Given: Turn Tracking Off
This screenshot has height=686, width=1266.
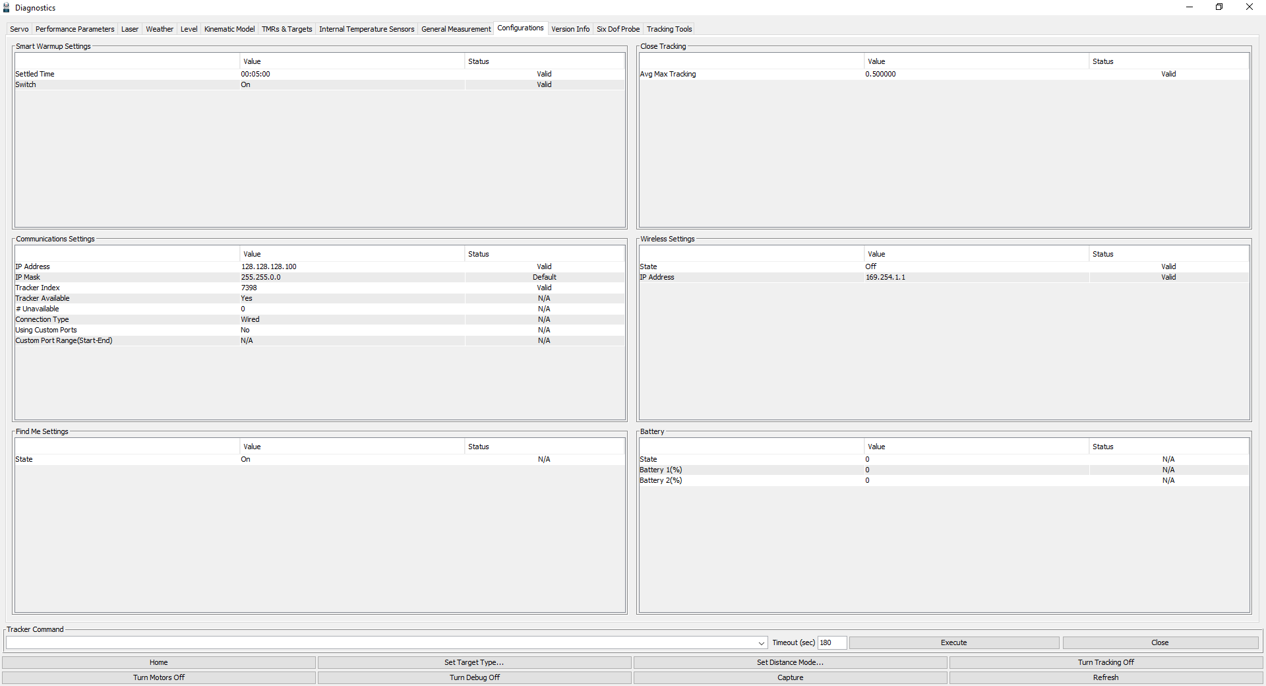Looking at the screenshot, I should coord(1106,662).
